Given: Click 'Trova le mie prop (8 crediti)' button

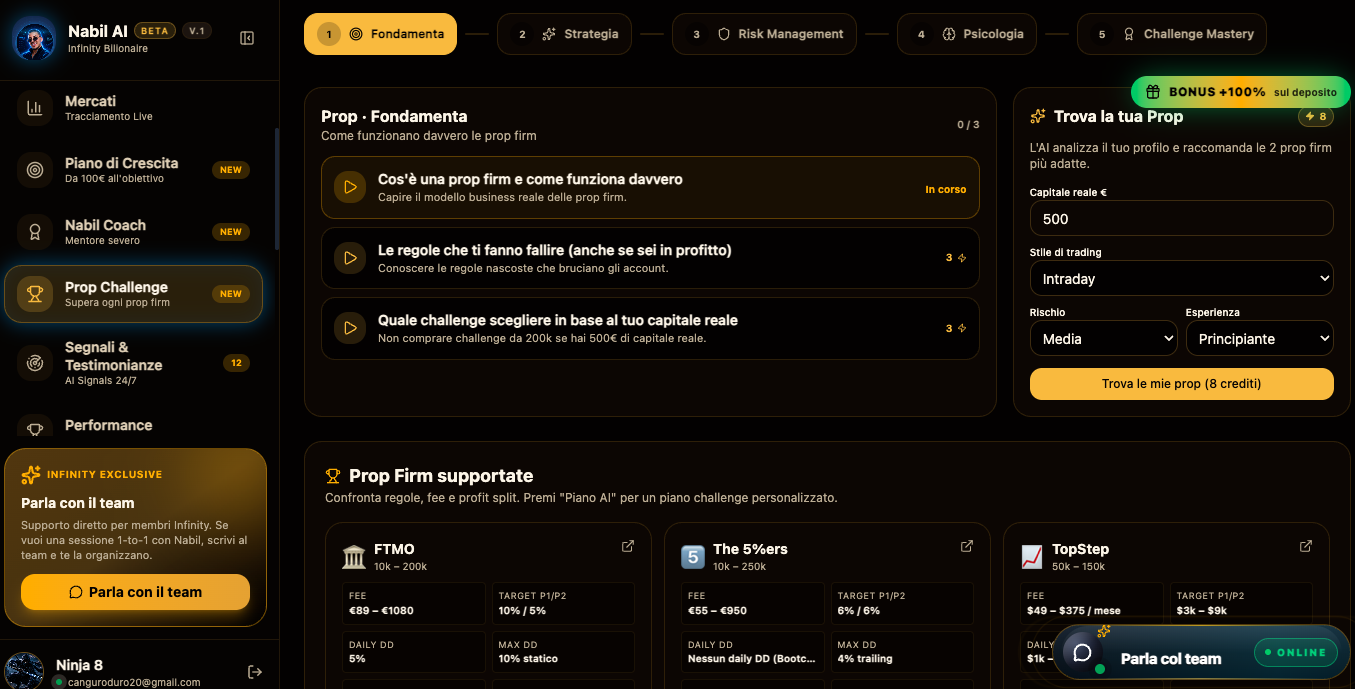Looking at the screenshot, I should 1181,384.
